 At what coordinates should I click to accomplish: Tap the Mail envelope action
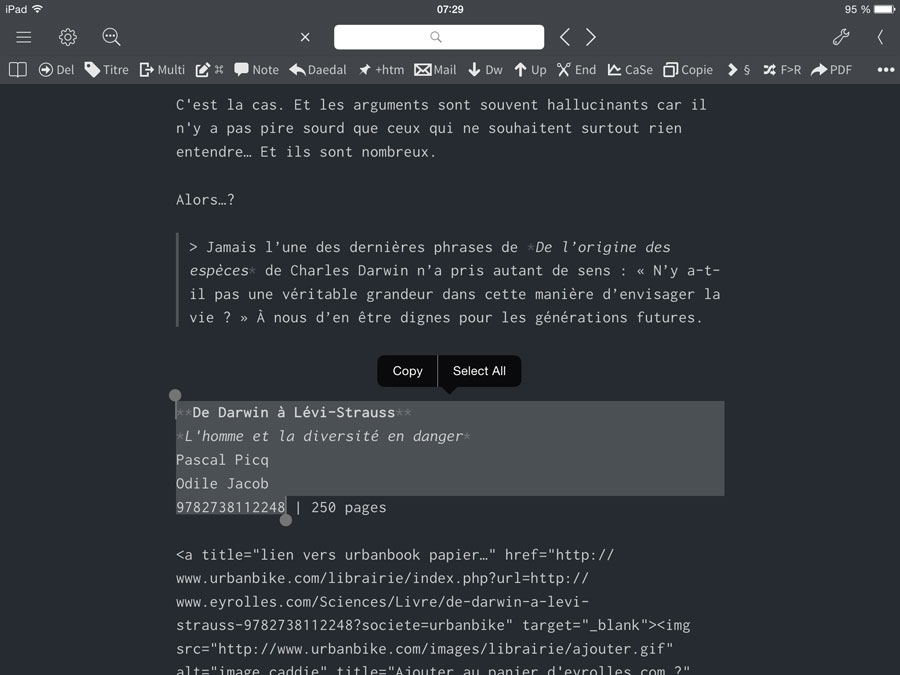coord(435,70)
